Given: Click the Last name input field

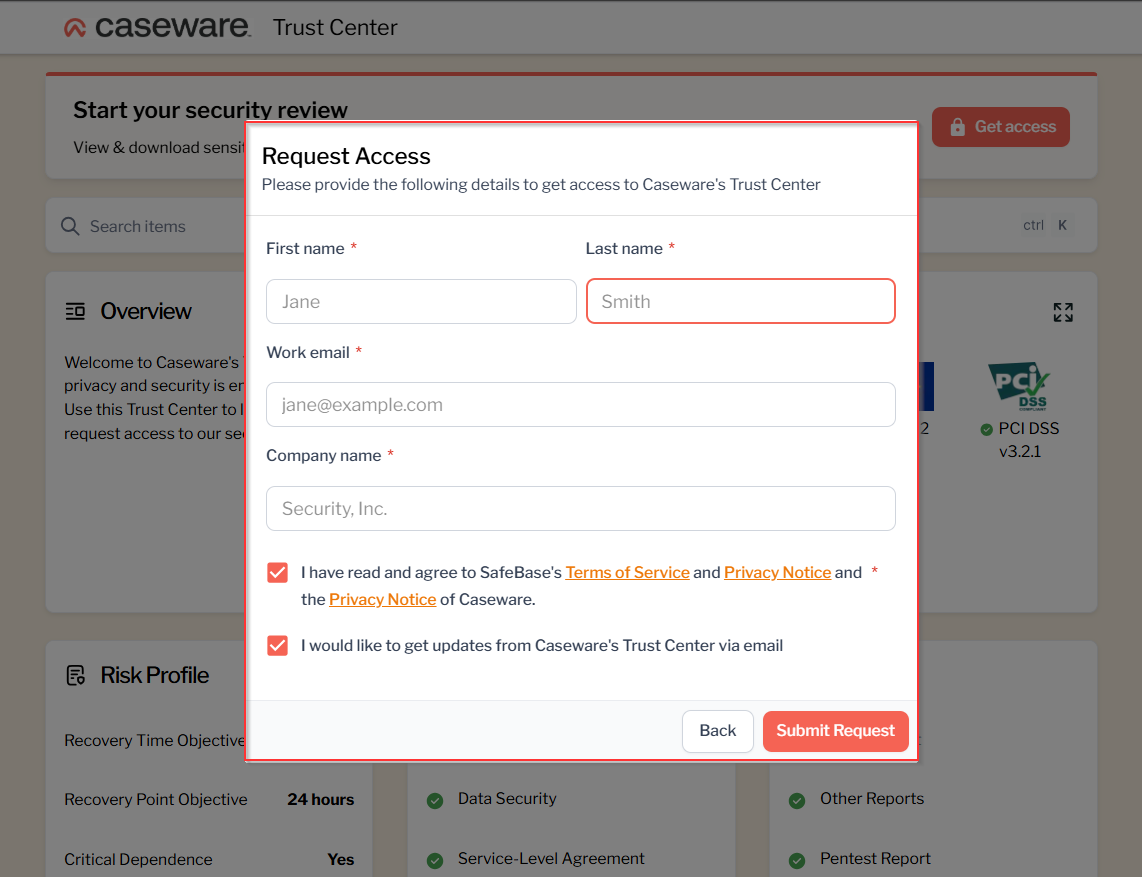Looking at the screenshot, I should 741,302.
